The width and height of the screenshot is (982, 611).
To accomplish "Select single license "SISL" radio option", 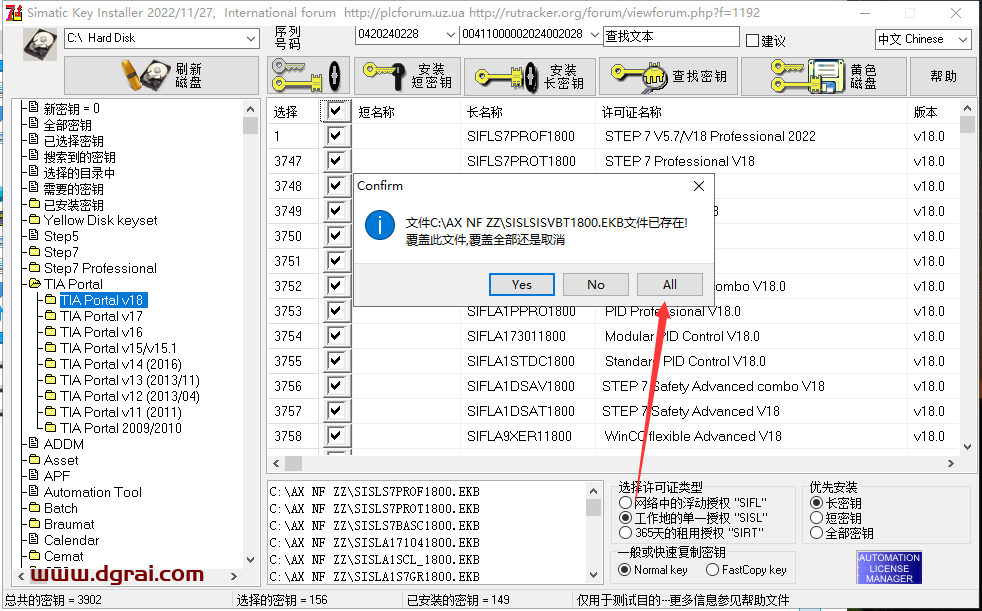I will coord(625,518).
